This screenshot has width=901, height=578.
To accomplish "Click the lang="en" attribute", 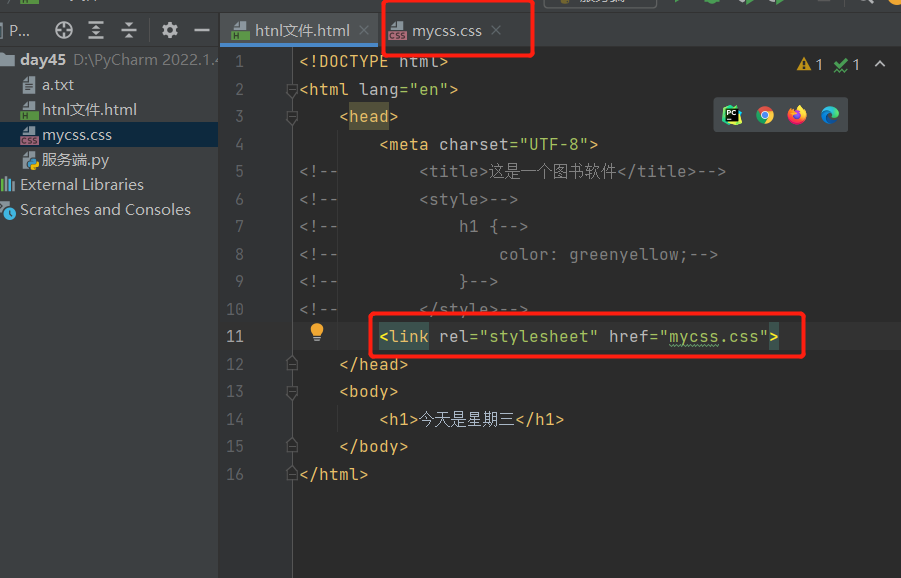I will point(403,90).
